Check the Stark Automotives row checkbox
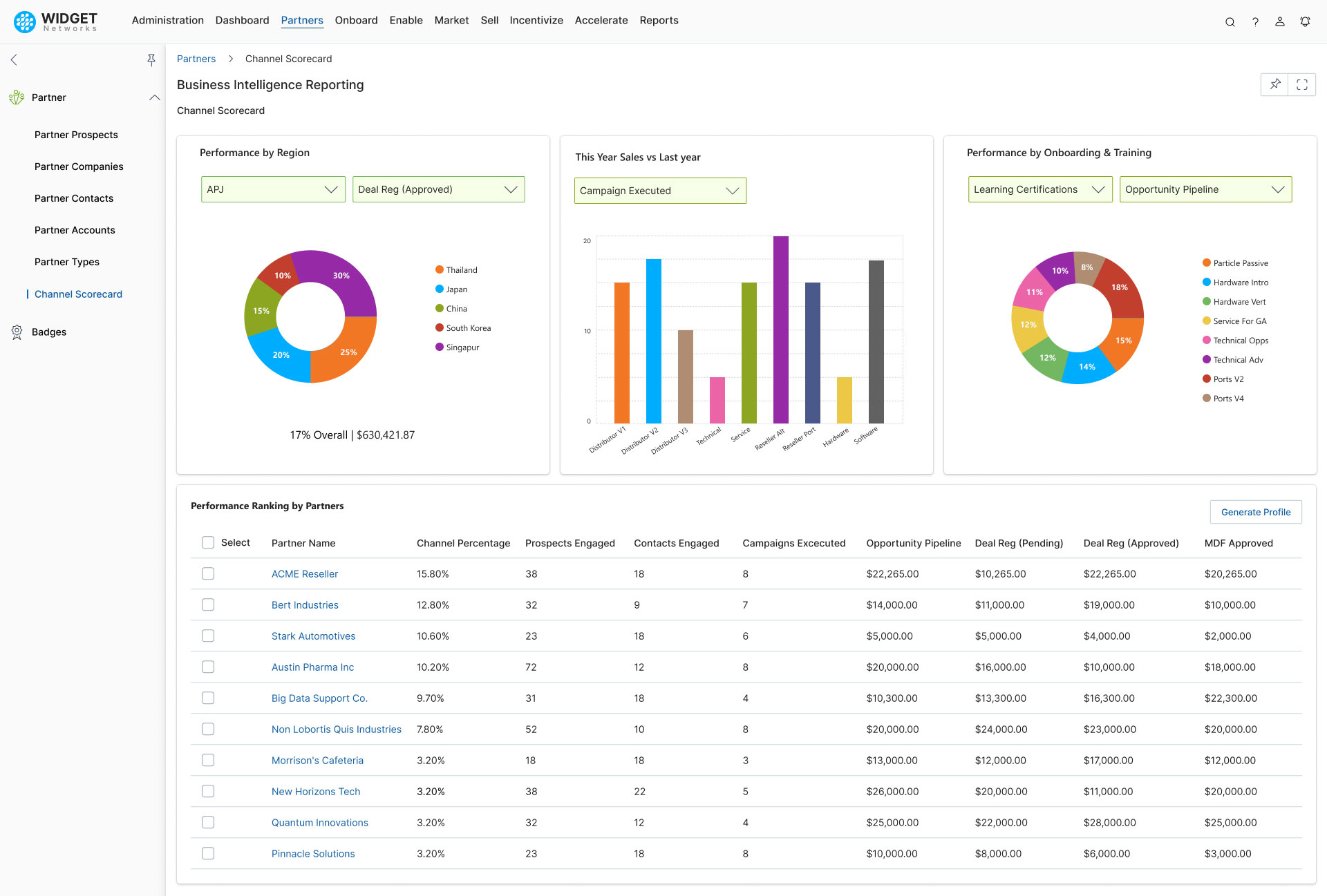The width and height of the screenshot is (1327, 896). (208, 636)
